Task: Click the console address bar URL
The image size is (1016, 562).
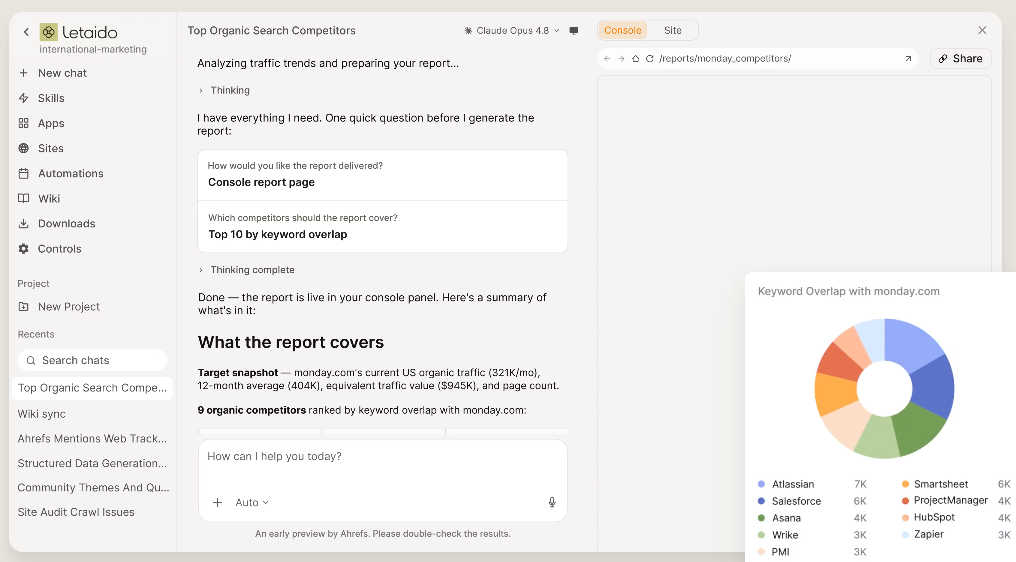Action: click(725, 58)
